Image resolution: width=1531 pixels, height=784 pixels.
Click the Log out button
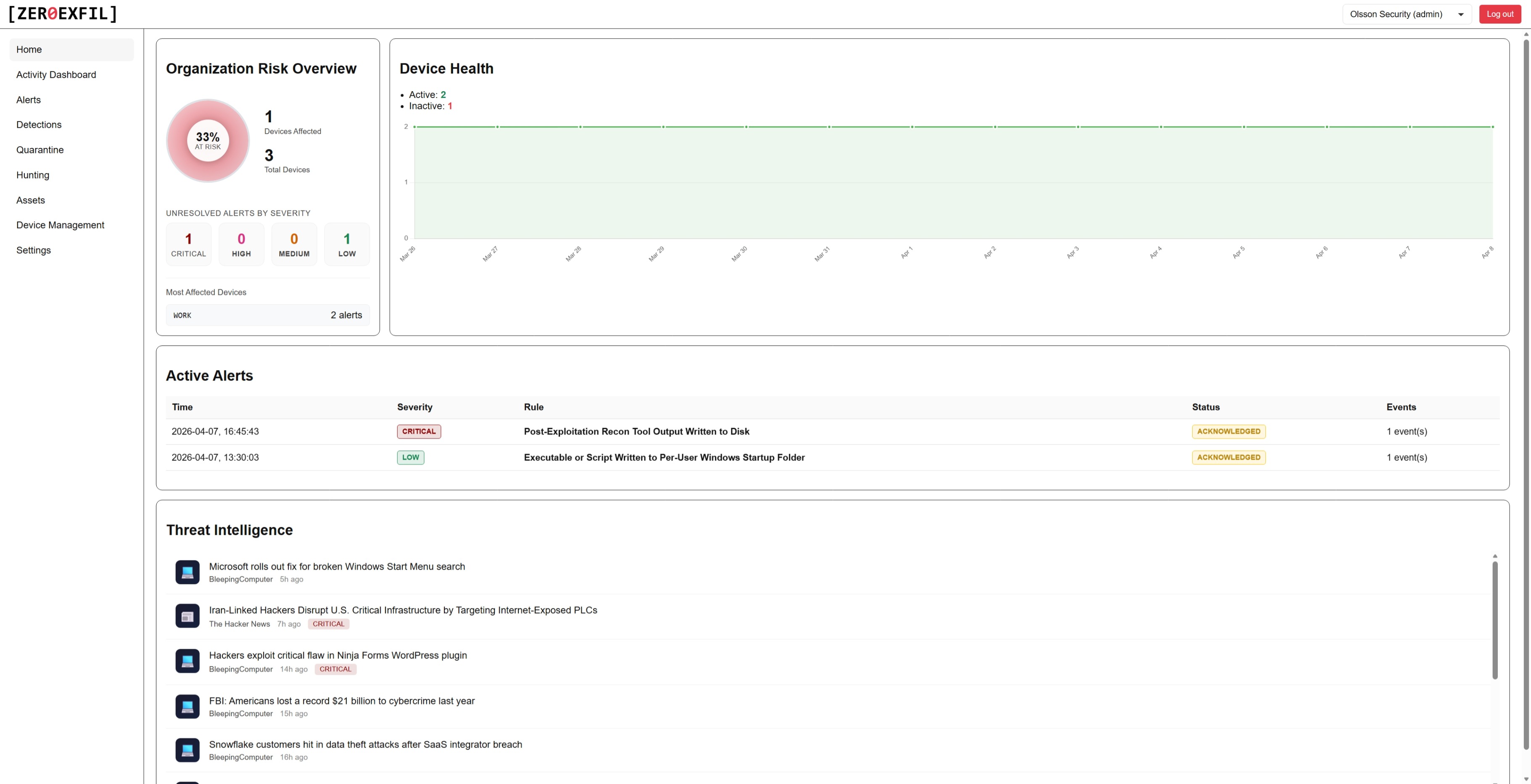coord(1499,14)
